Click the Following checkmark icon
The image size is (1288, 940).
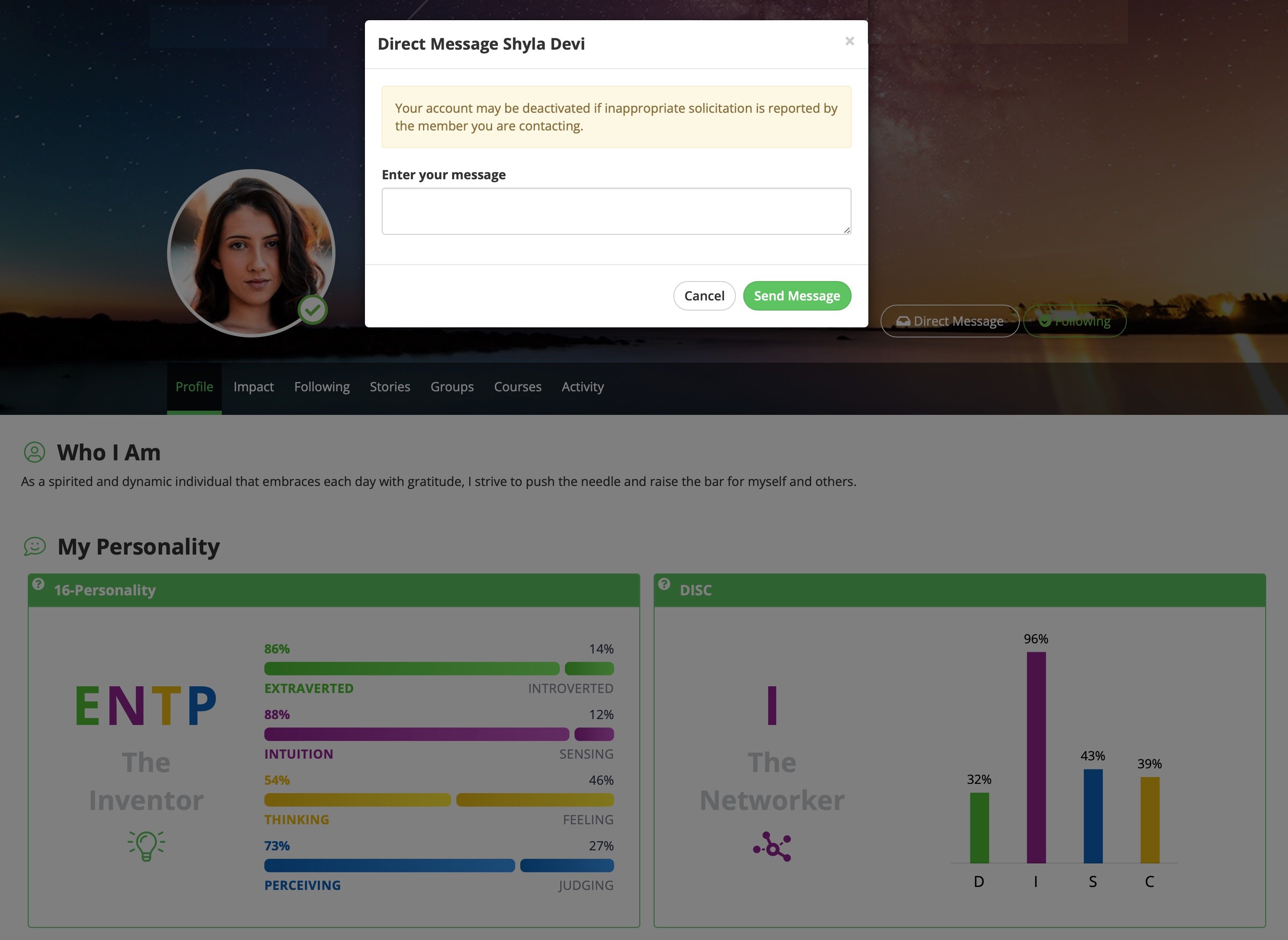[1044, 321]
